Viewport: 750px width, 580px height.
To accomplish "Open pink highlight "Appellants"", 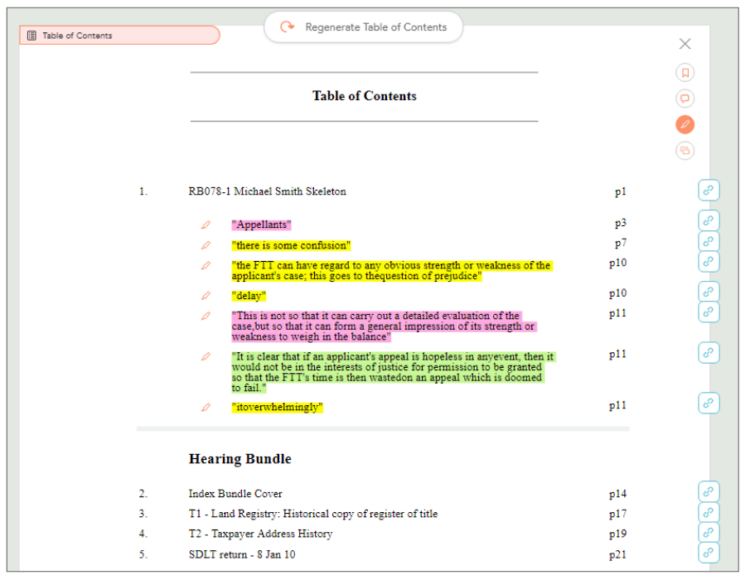I will pyautogui.click(x=261, y=225).
